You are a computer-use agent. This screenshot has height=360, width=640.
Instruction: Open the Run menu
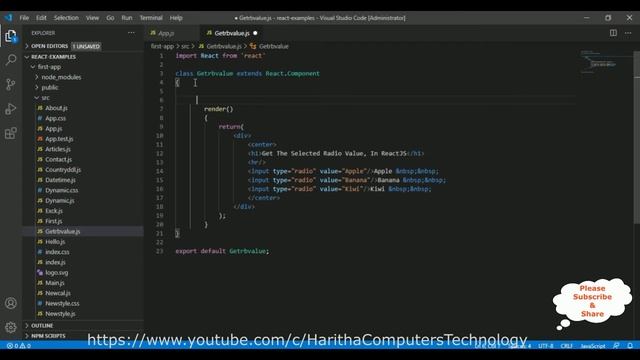point(127,18)
